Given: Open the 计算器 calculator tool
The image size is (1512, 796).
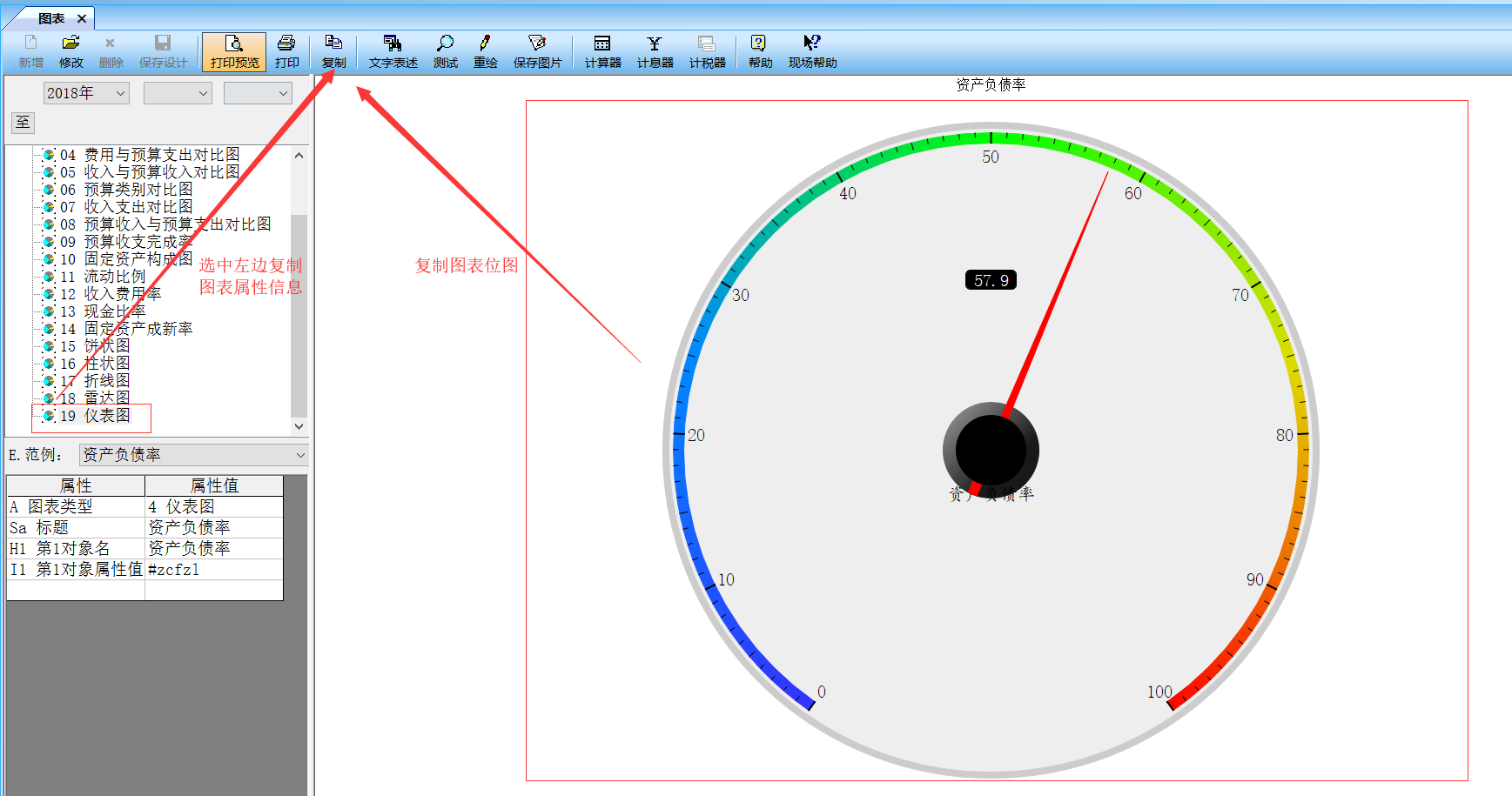Looking at the screenshot, I should (602, 43).
